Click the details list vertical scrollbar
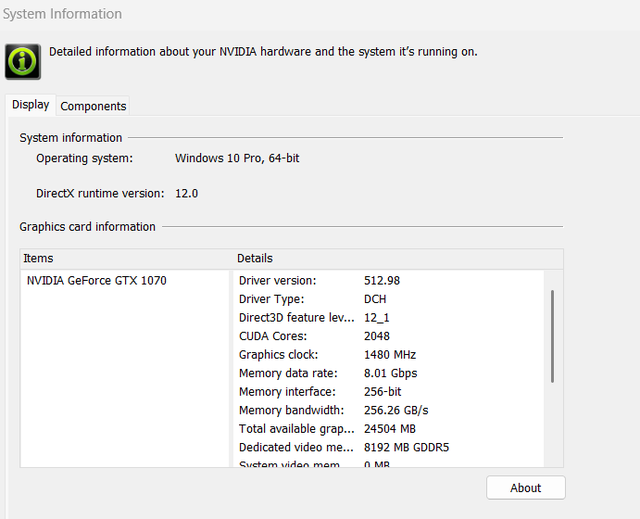This screenshot has width=640, height=519. click(x=552, y=336)
